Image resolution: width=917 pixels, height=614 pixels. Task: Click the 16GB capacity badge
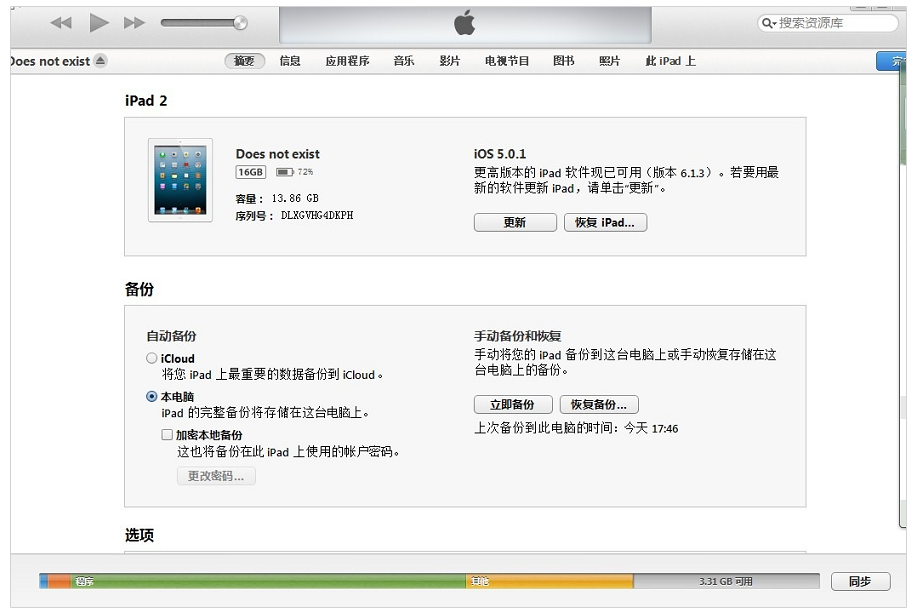point(250,172)
